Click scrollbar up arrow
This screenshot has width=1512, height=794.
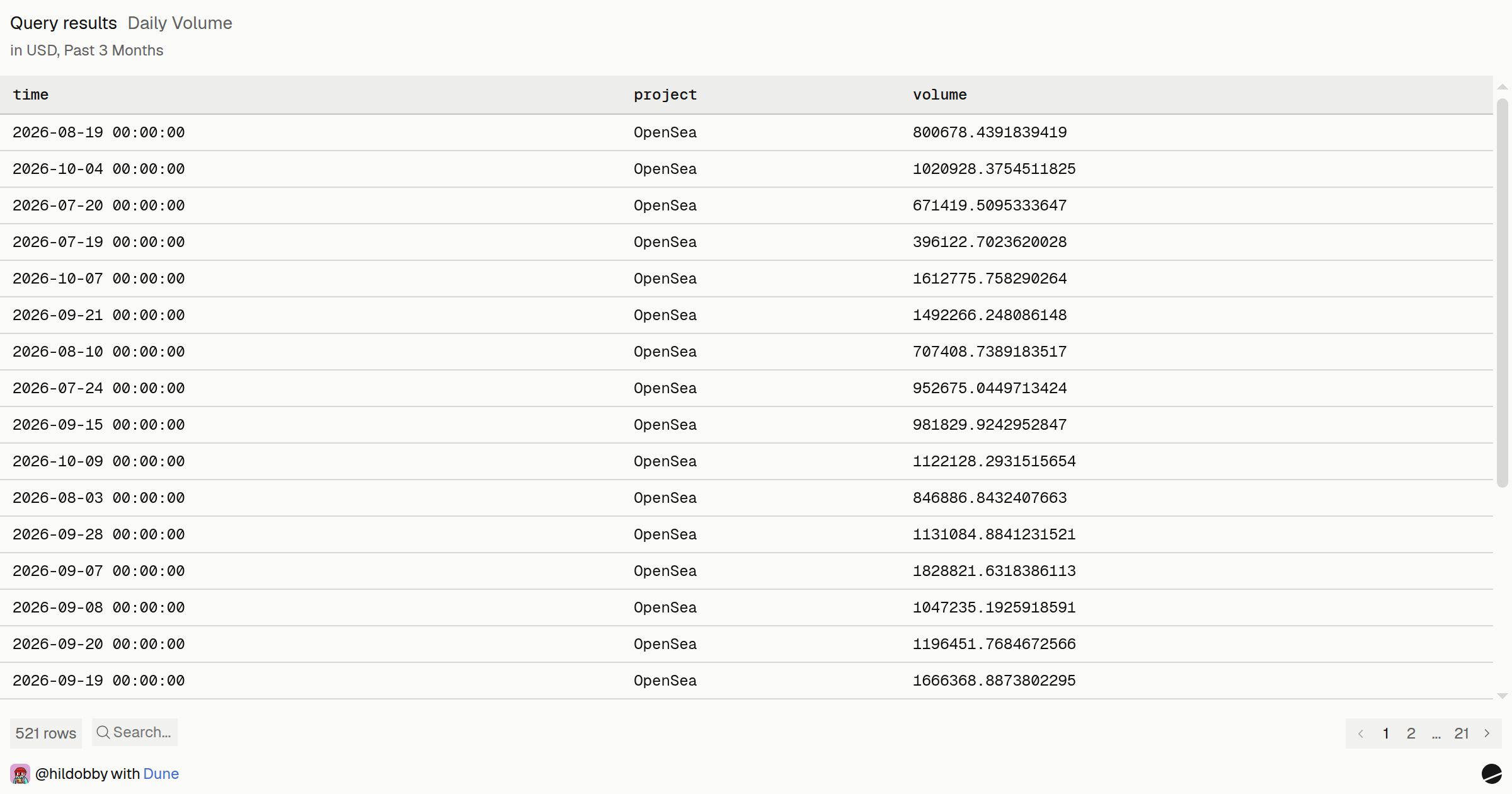pyautogui.click(x=1503, y=87)
